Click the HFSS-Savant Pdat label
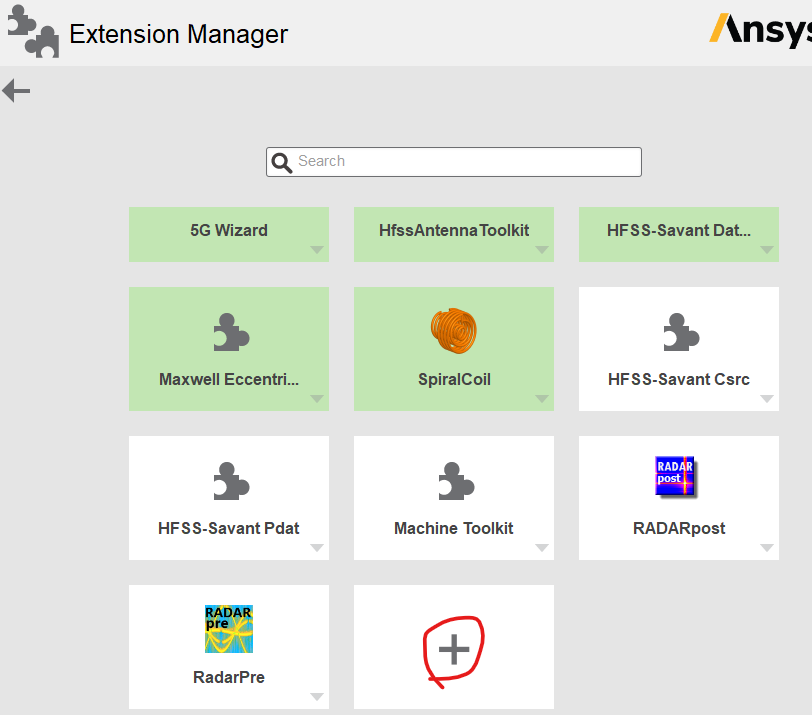Screen dimensions: 812x715 229,528
